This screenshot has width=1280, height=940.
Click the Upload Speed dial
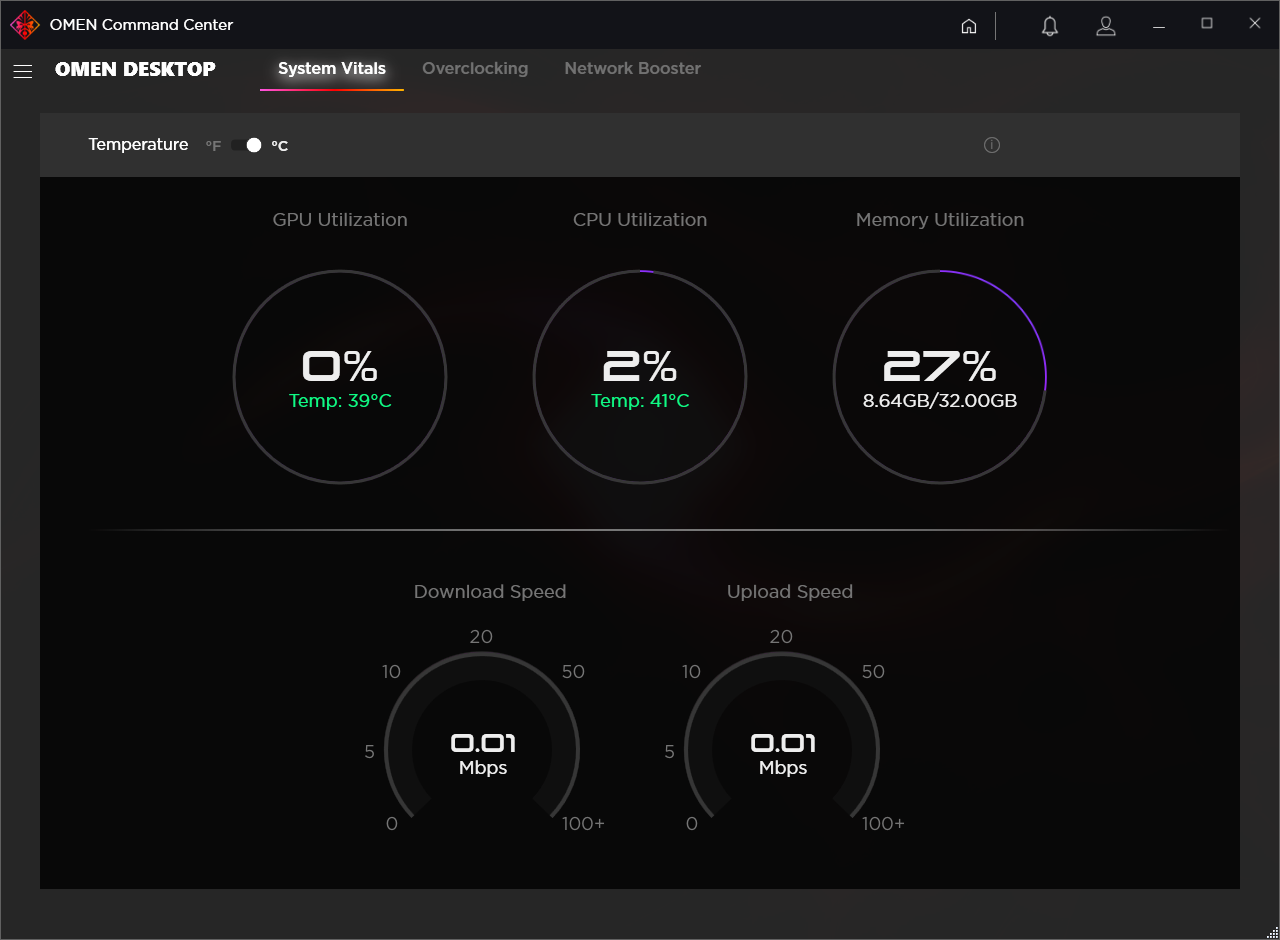[x=782, y=740]
